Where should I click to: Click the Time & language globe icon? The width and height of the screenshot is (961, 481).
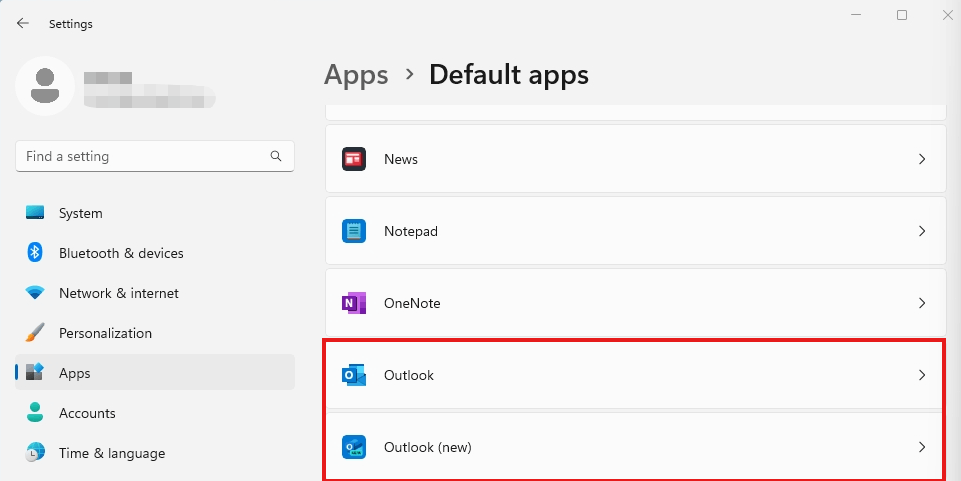pyautogui.click(x=35, y=453)
